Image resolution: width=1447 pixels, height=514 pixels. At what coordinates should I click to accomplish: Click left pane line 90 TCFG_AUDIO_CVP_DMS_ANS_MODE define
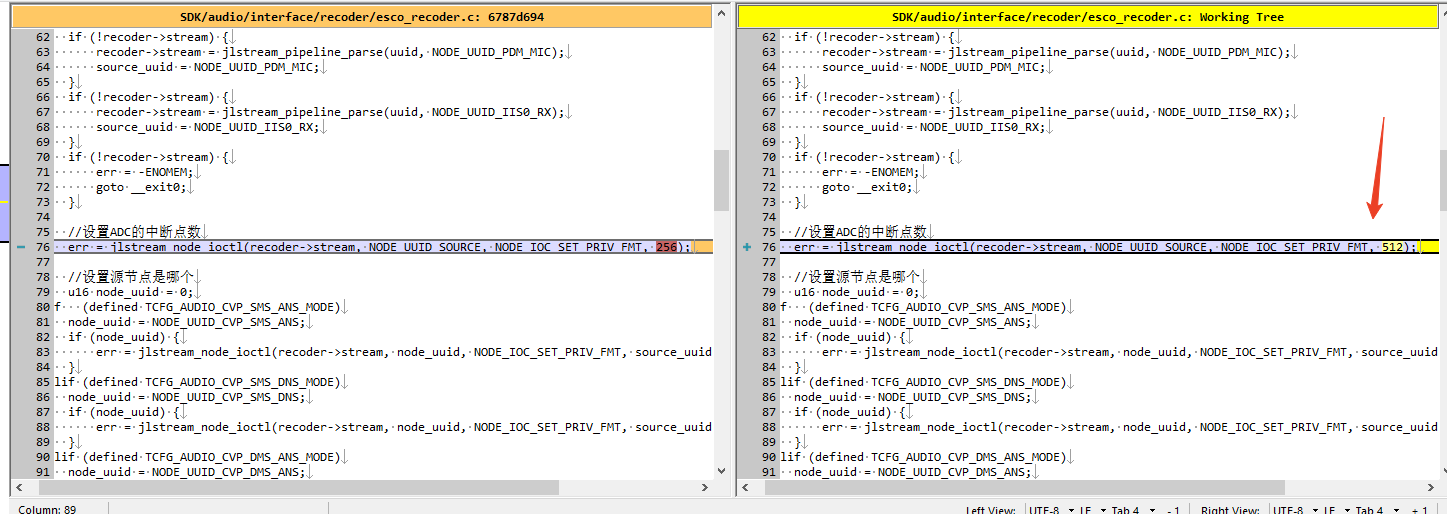click(199, 457)
